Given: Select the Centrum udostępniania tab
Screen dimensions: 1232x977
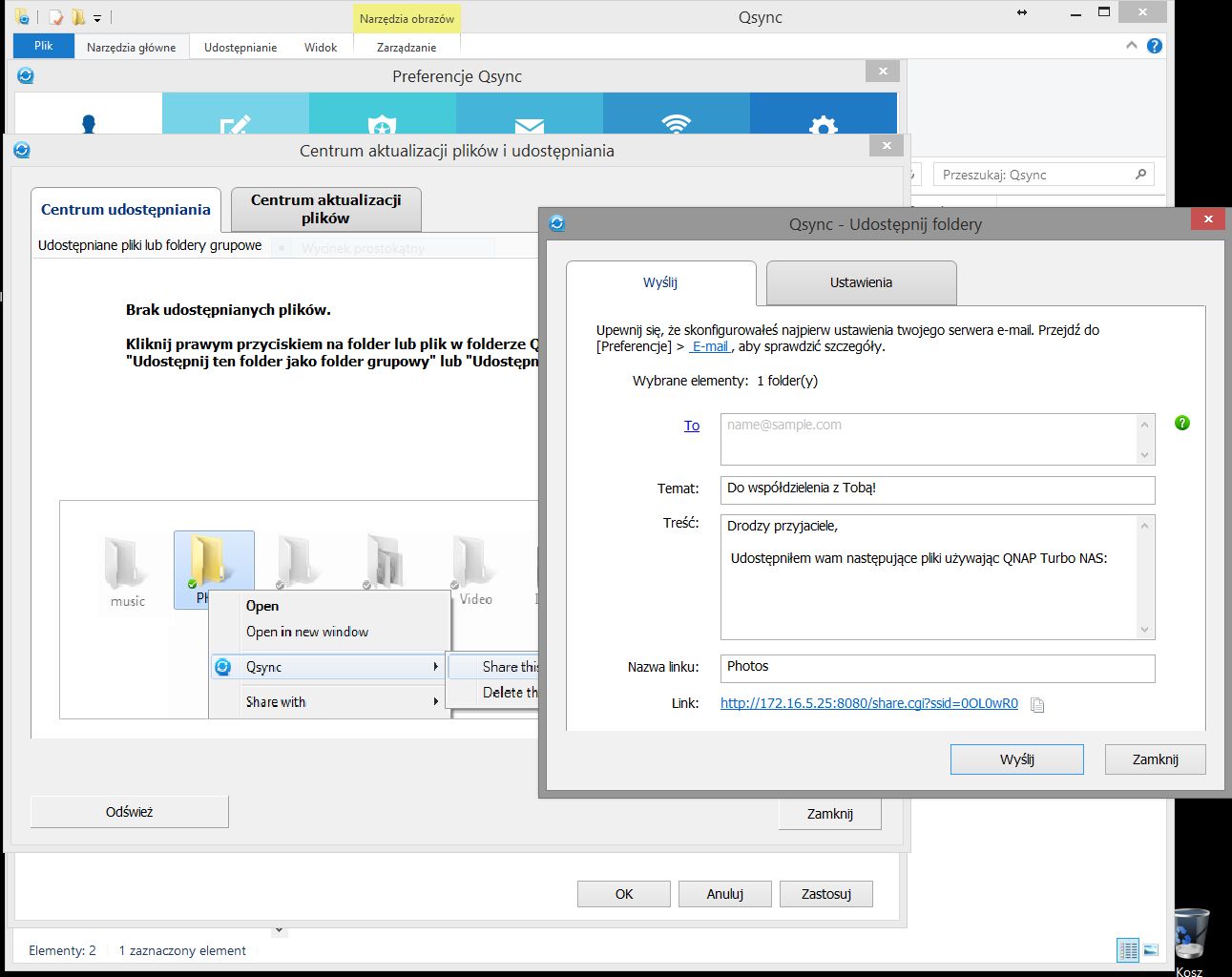Looking at the screenshot, I should coord(126,210).
